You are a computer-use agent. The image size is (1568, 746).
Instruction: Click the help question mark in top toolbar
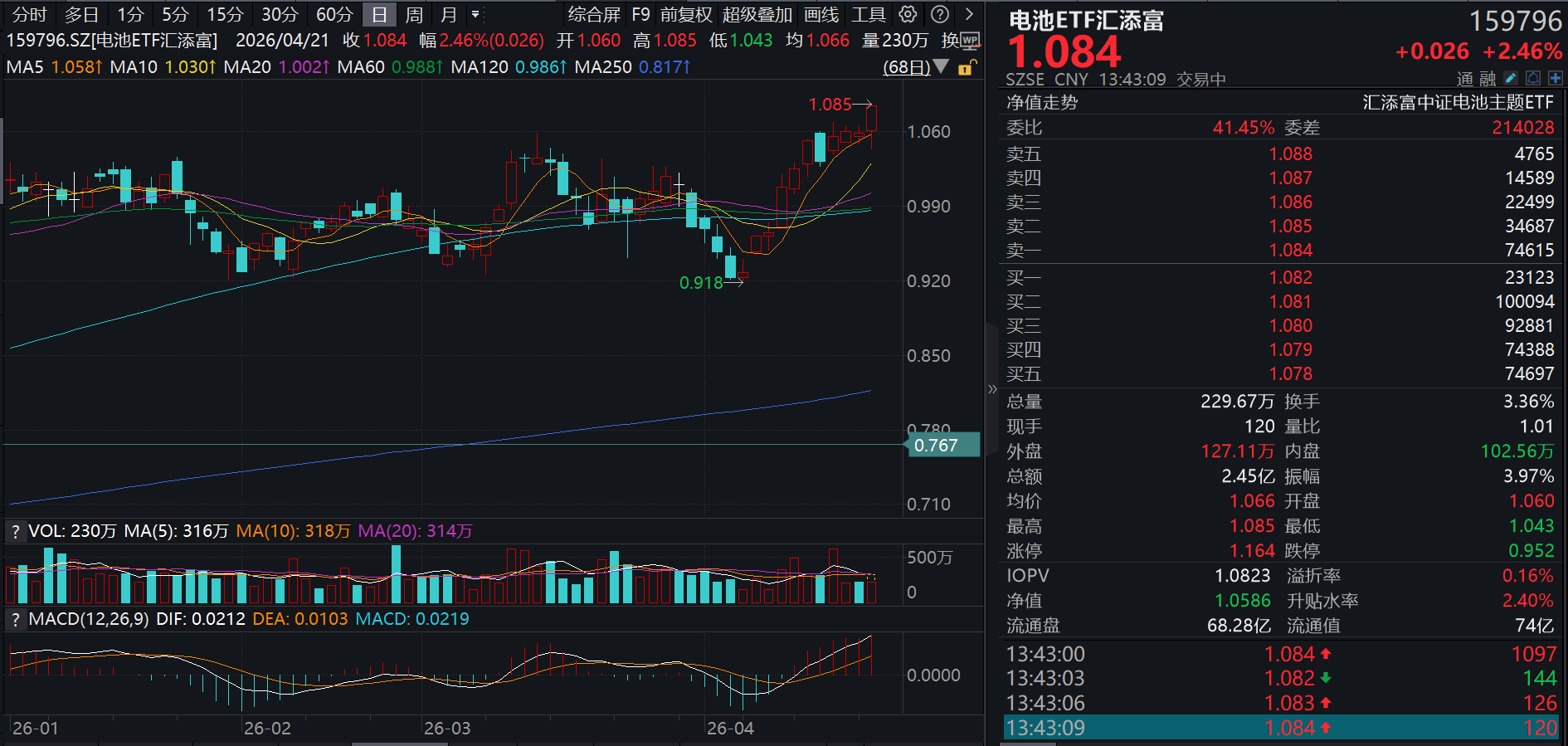(939, 14)
